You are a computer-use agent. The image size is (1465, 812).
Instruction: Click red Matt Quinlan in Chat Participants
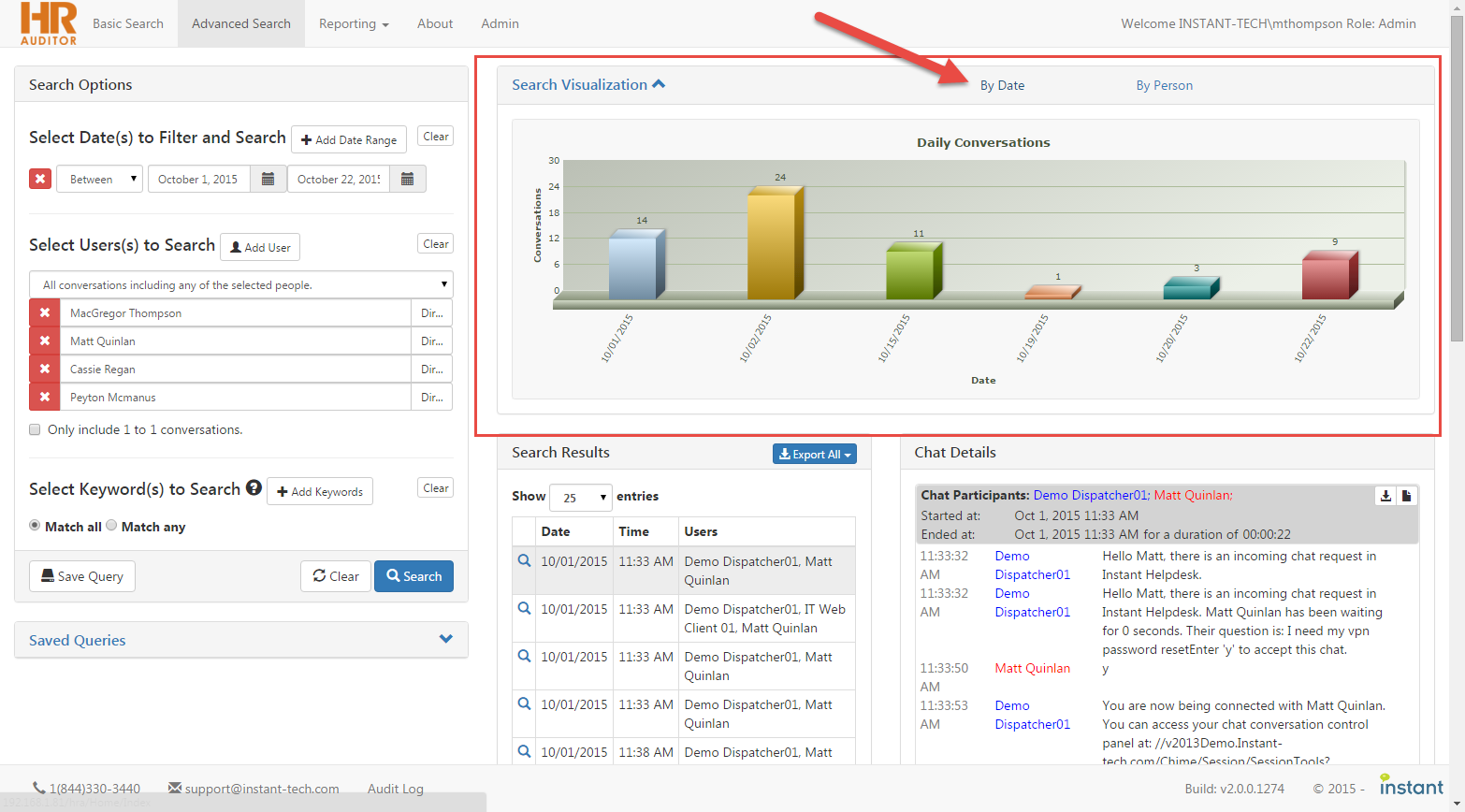pyautogui.click(x=1192, y=495)
